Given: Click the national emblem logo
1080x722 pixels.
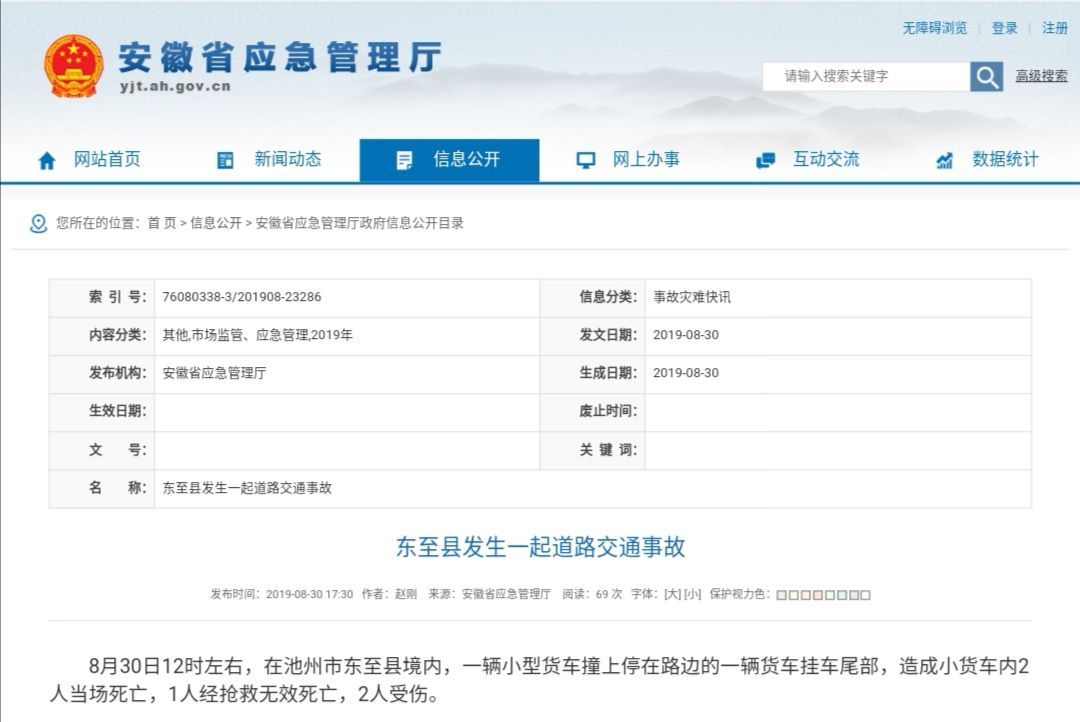Looking at the screenshot, I should click(73, 66).
